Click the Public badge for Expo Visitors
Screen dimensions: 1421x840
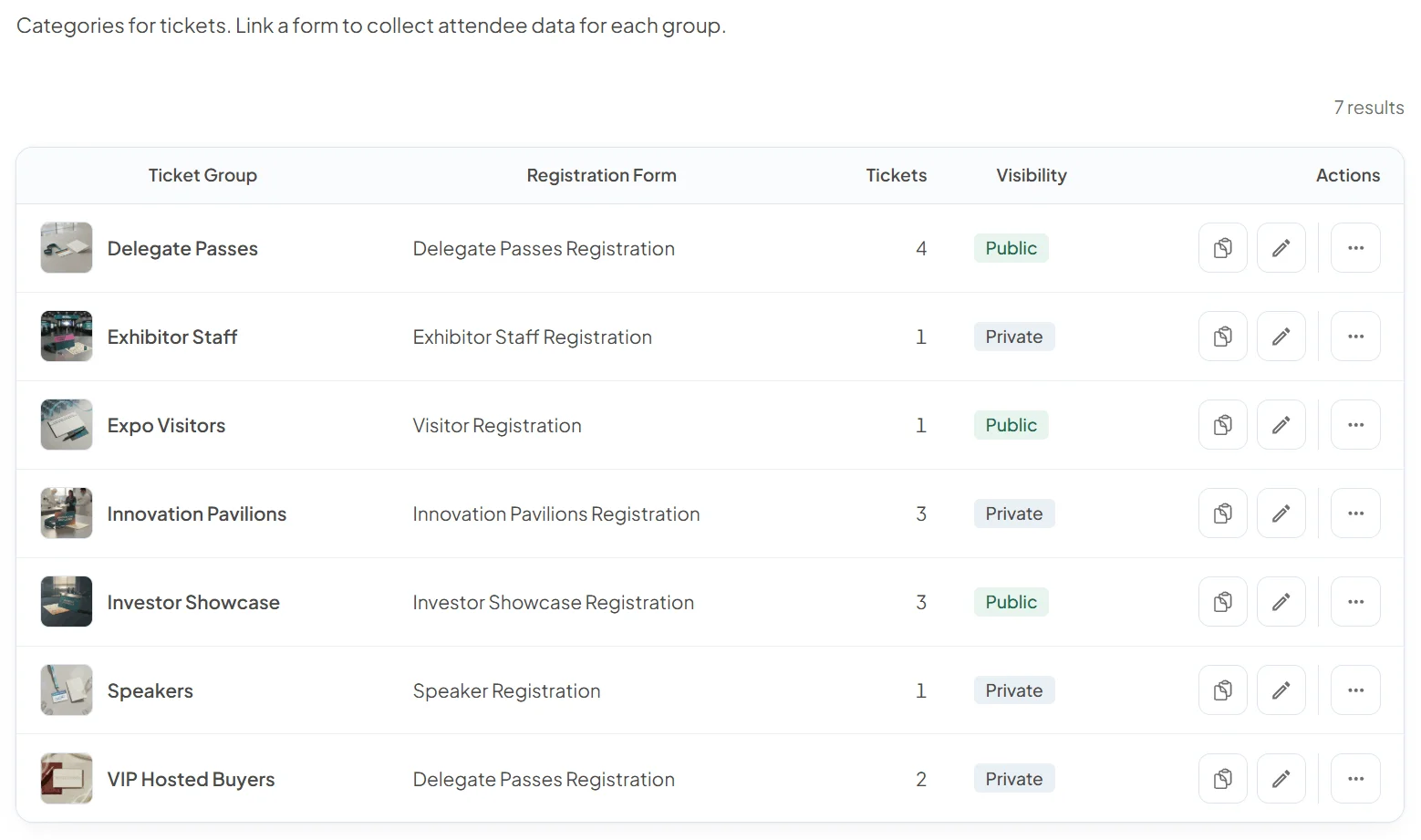point(1011,425)
